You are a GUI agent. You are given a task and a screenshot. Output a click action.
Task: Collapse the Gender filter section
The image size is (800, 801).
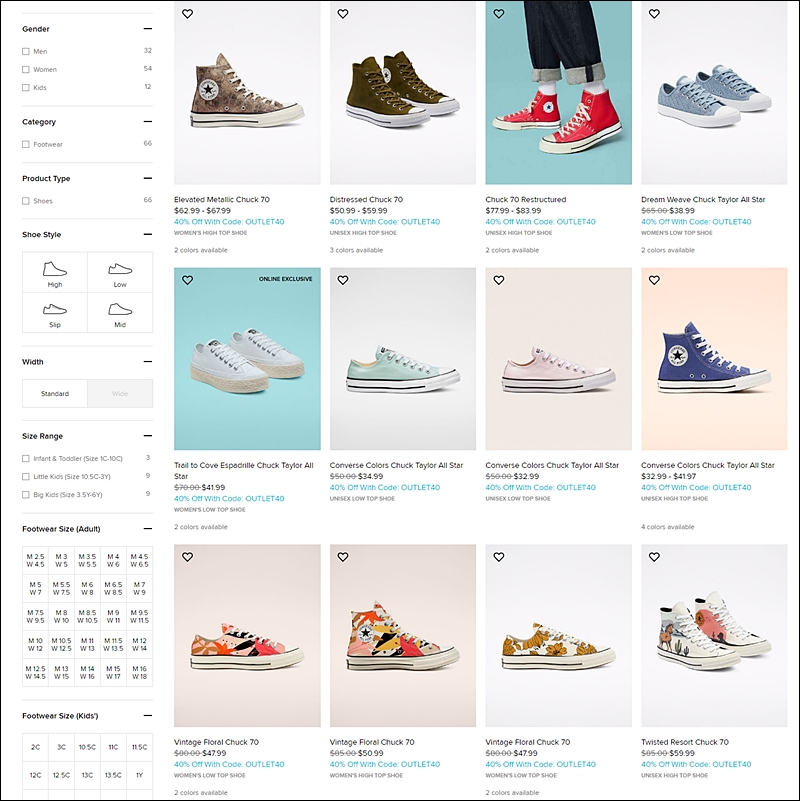148,29
